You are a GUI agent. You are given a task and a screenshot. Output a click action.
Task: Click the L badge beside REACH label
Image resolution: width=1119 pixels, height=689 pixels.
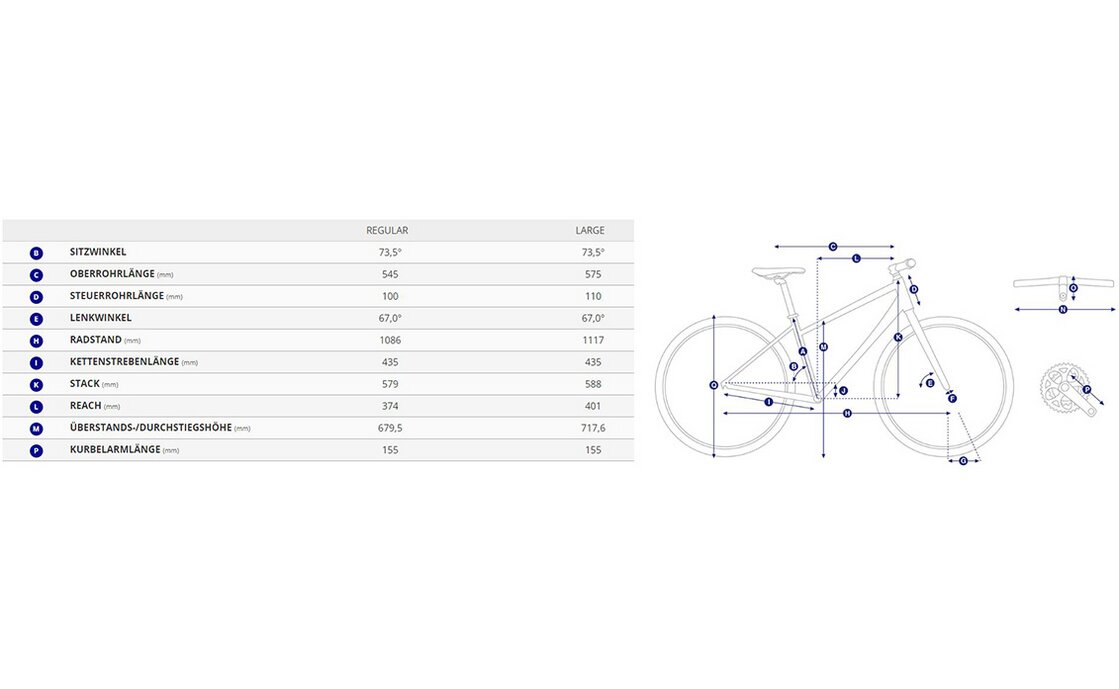[x=37, y=407]
